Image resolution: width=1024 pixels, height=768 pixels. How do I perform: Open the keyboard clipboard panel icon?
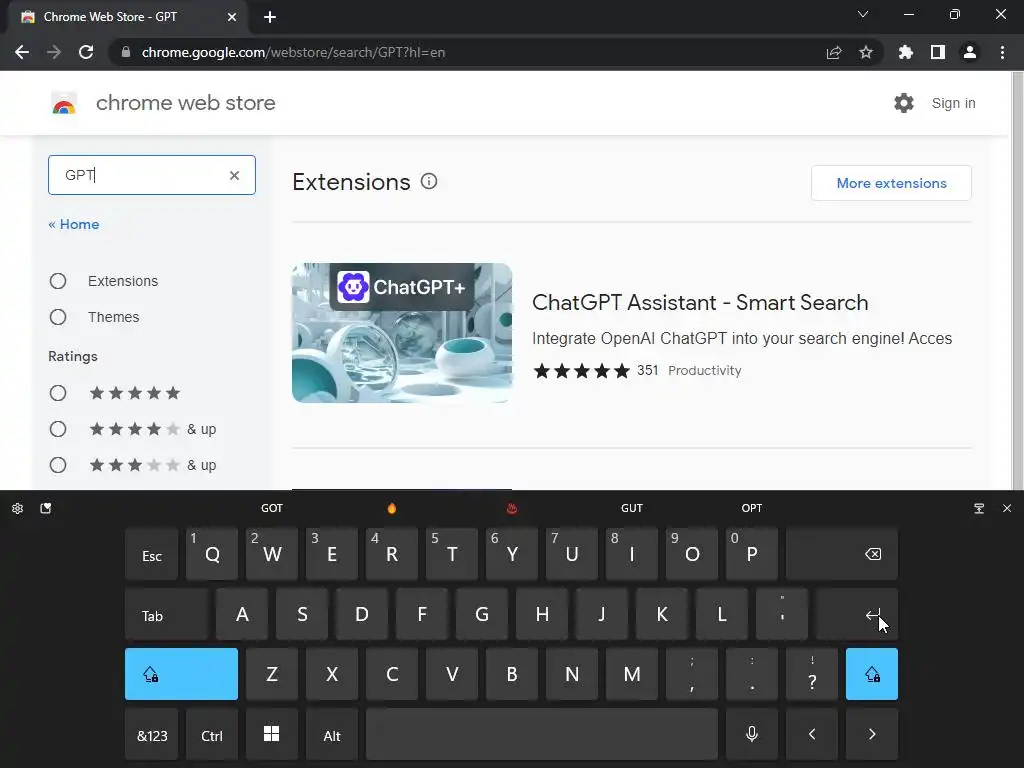point(46,508)
